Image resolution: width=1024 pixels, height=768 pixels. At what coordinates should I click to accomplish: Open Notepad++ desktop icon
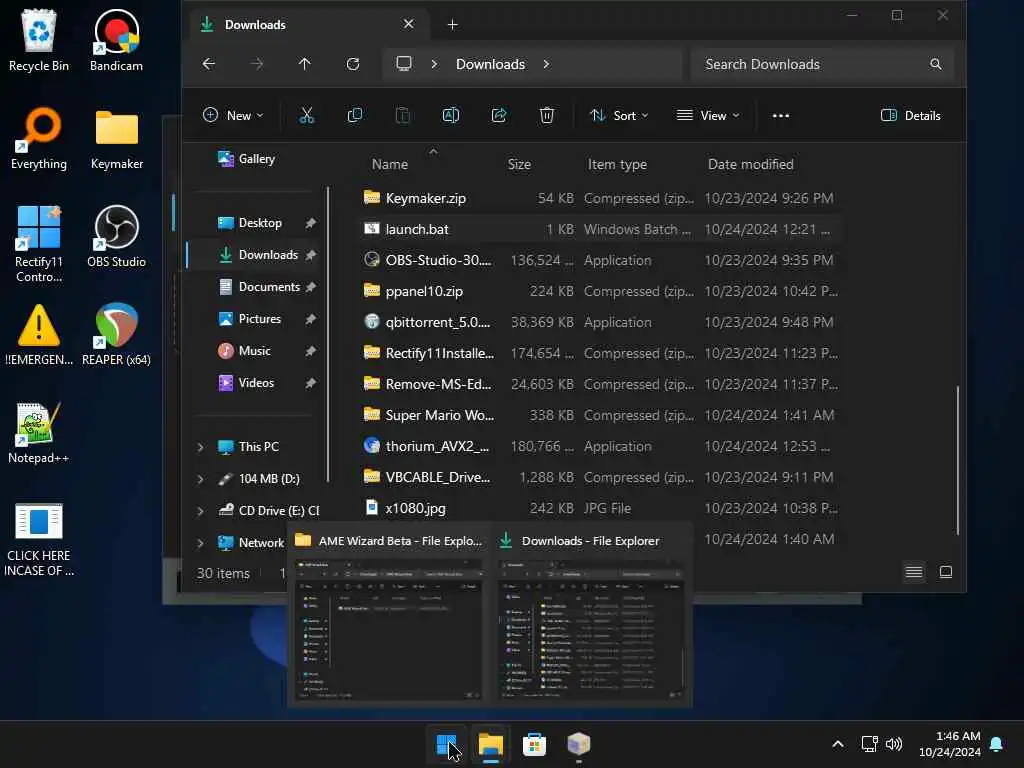pos(39,432)
